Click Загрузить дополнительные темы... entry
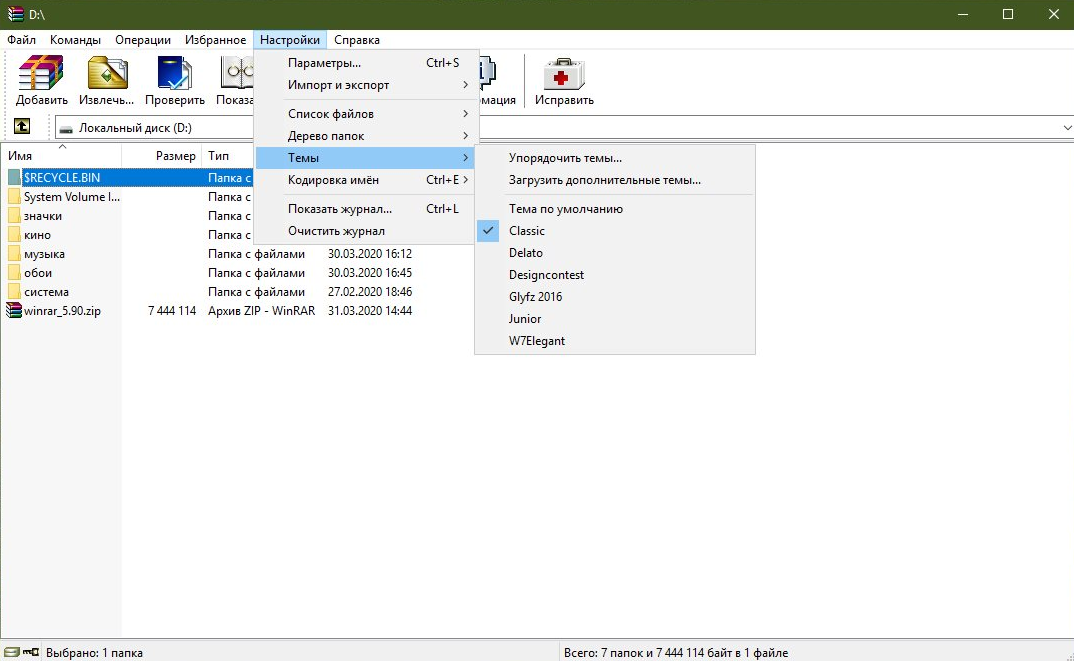Viewport: 1074px width, 661px height. click(614, 179)
